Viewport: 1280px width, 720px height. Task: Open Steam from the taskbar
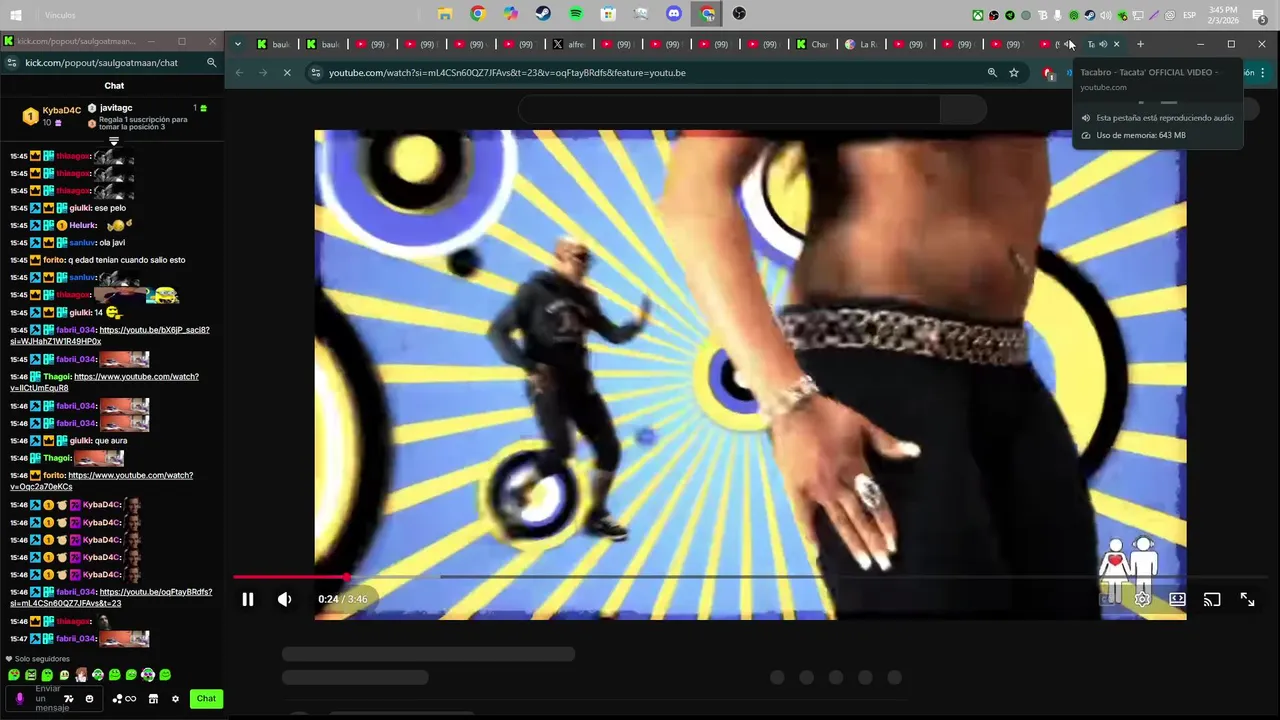(543, 14)
